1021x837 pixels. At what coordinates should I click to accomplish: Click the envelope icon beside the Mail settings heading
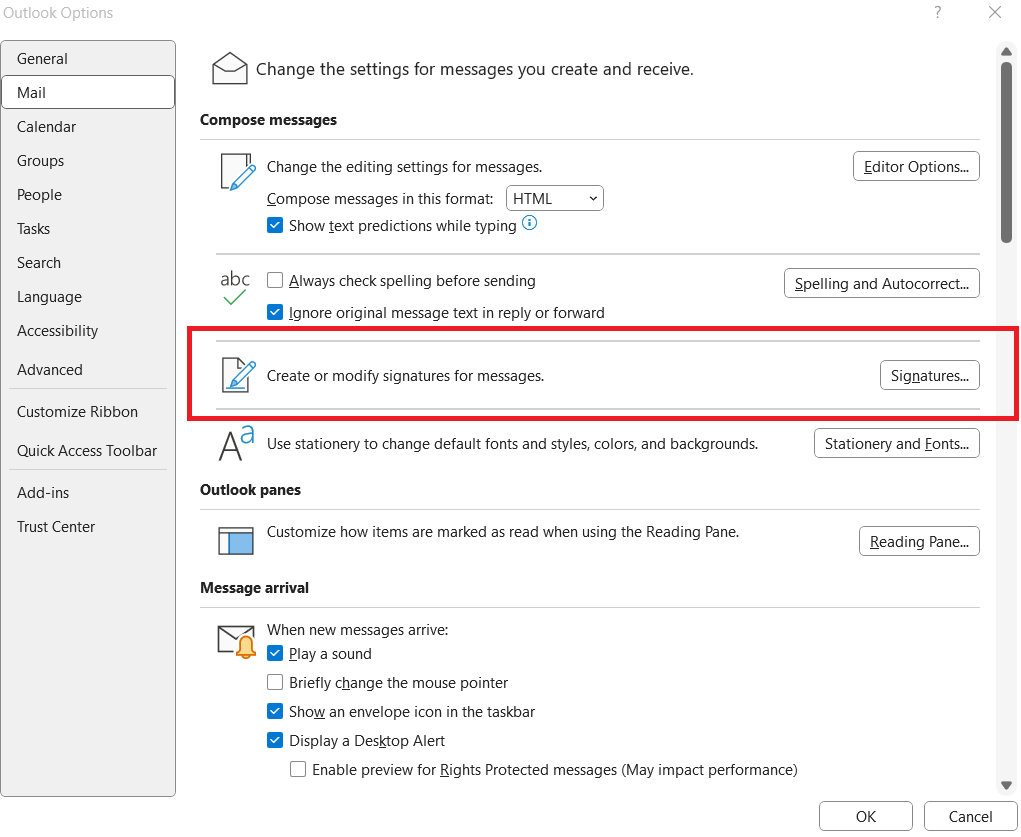[229, 68]
